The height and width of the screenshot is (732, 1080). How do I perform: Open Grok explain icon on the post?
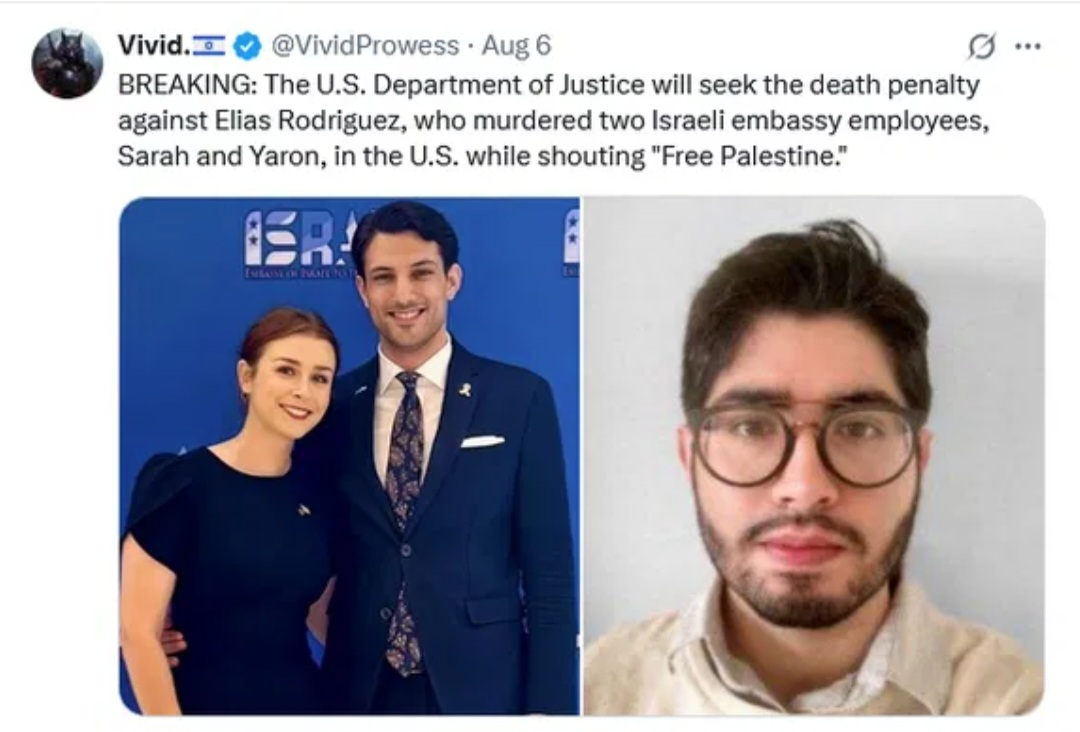click(981, 46)
